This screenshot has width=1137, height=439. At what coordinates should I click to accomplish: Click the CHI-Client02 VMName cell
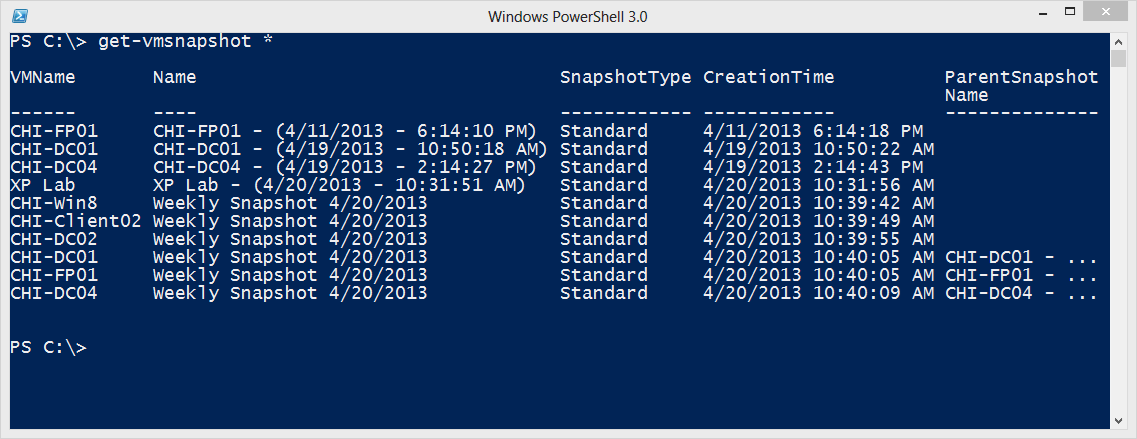tap(75, 221)
